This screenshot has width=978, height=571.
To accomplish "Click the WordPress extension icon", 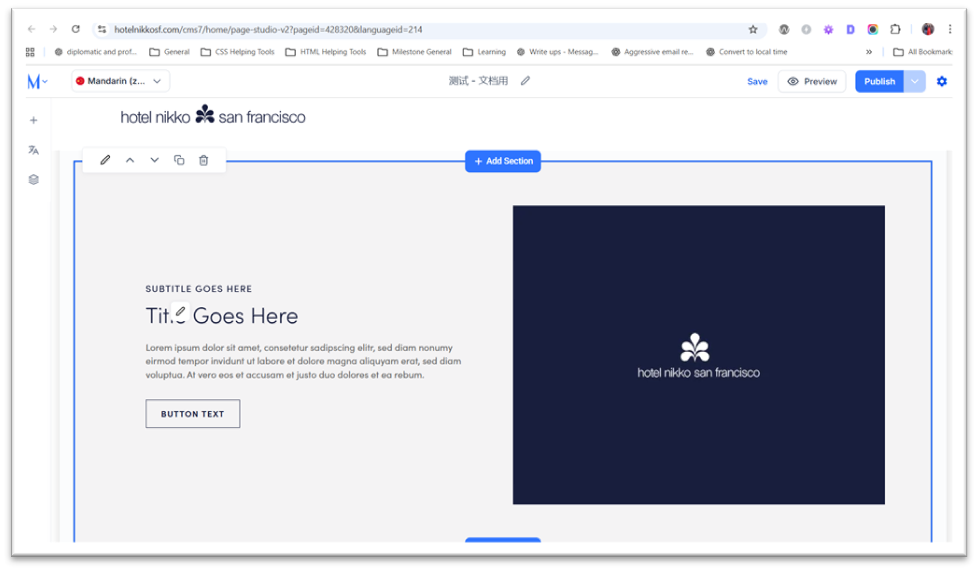I will click(784, 29).
